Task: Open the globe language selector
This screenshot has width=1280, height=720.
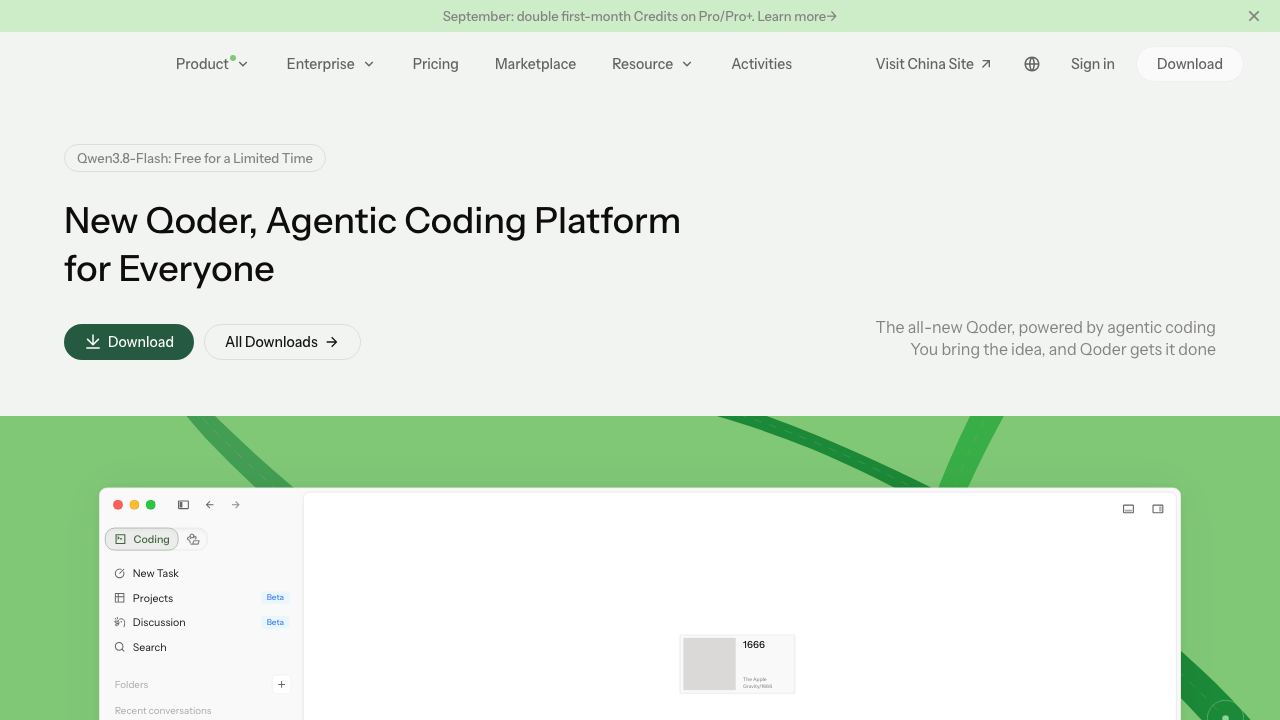Action: click(x=1032, y=64)
